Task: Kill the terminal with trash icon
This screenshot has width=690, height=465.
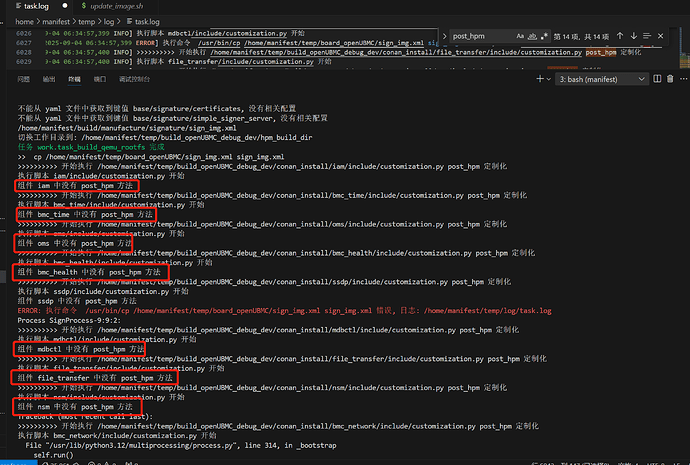Action: point(670,79)
